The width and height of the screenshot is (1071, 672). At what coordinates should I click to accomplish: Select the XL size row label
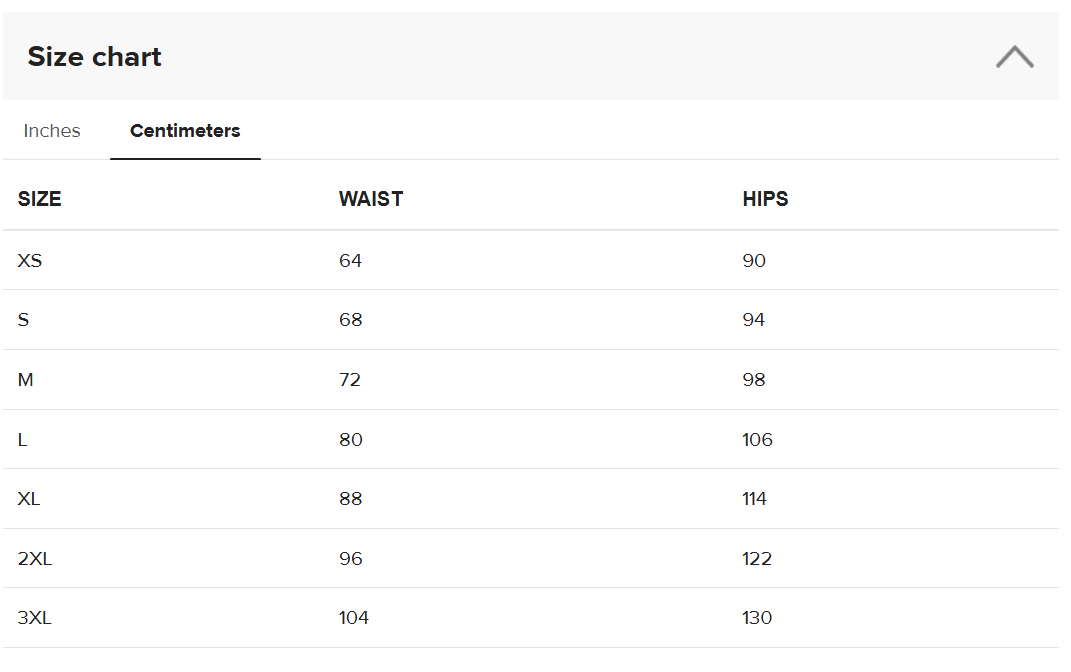click(29, 499)
